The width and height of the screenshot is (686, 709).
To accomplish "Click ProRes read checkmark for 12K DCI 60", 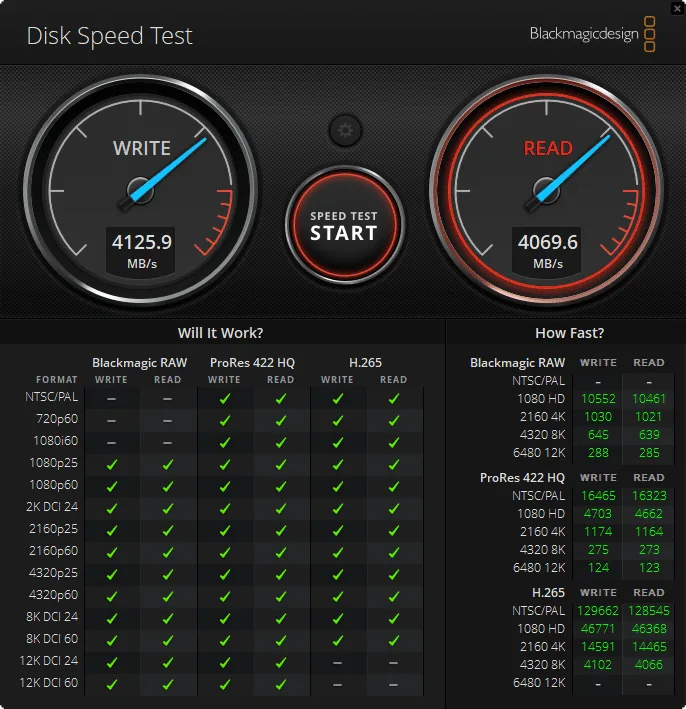I will coord(281,685).
